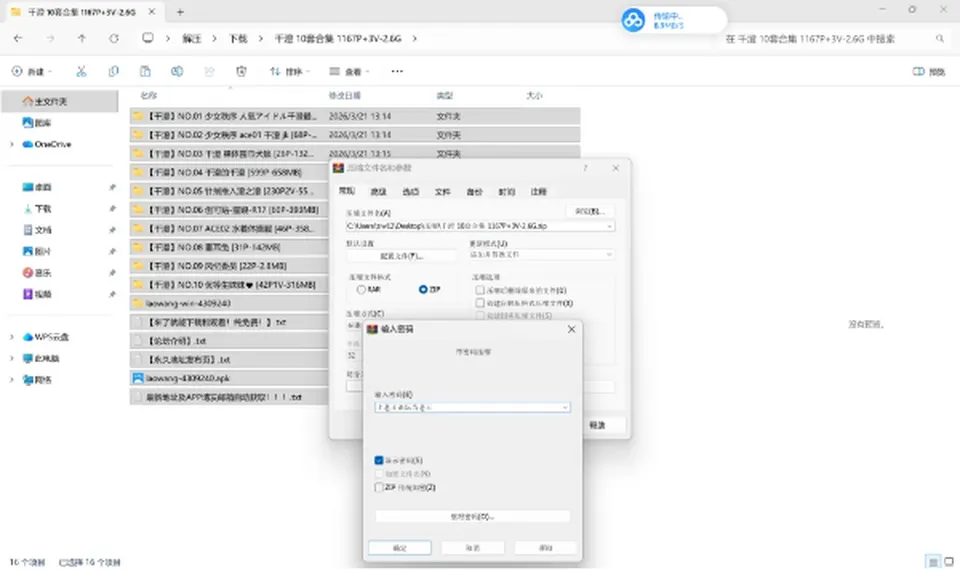Click the search magnifier icon in Explorer
Screen dimensions: 960x570
click(940, 39)
